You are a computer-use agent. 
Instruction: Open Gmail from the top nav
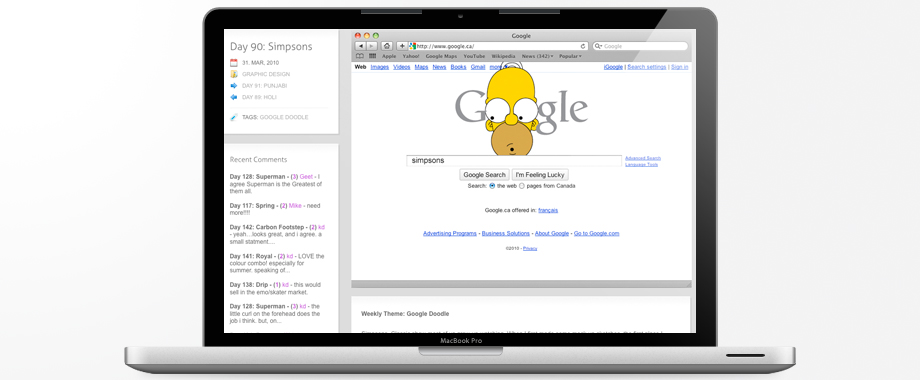478,67
